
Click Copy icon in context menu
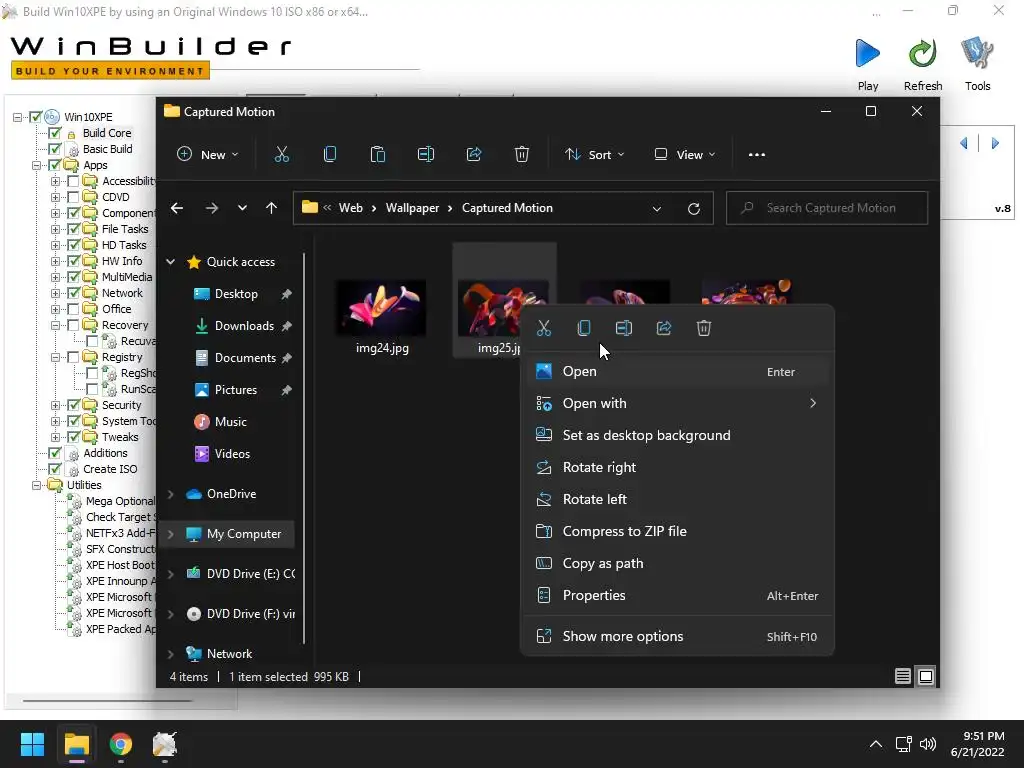584,328
